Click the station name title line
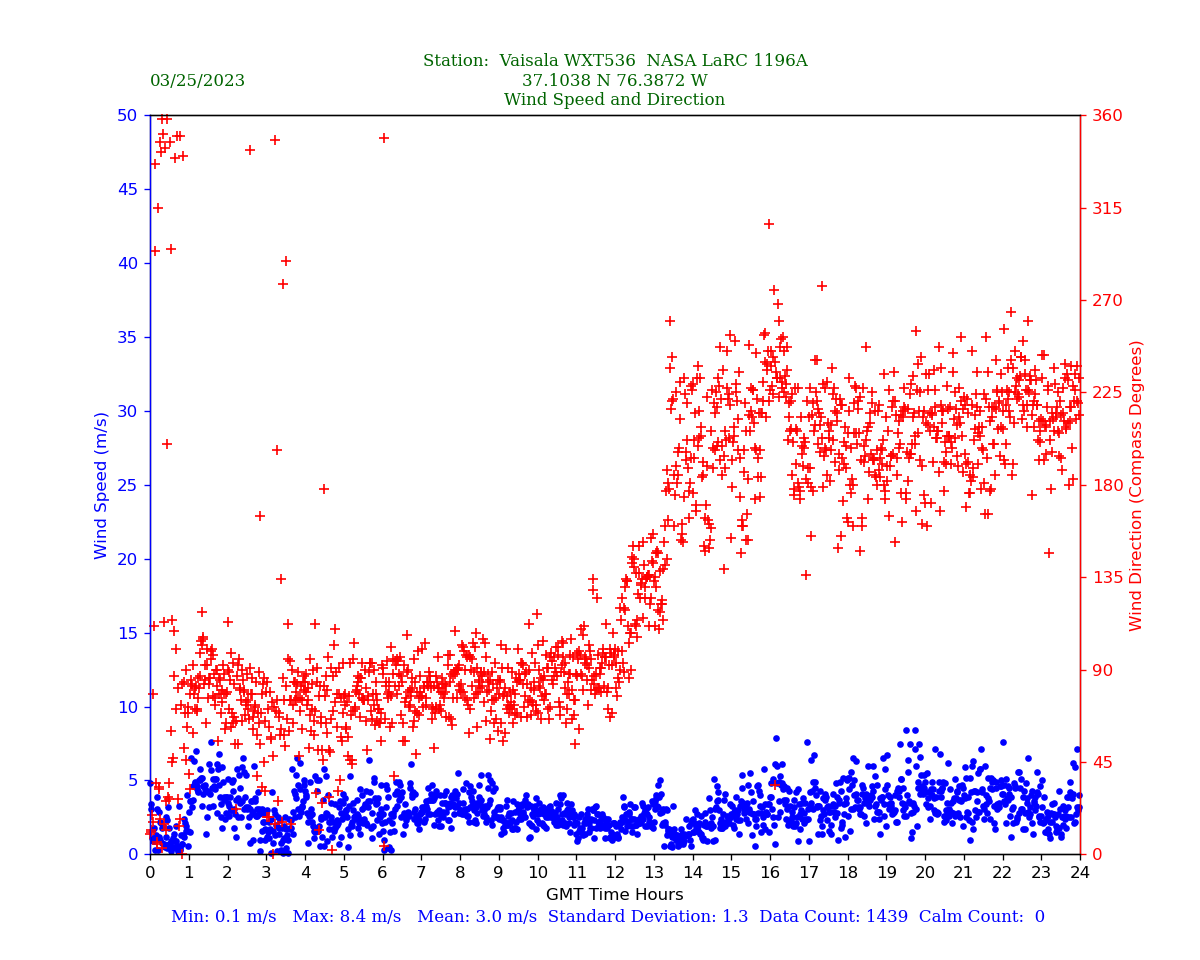 614,61
